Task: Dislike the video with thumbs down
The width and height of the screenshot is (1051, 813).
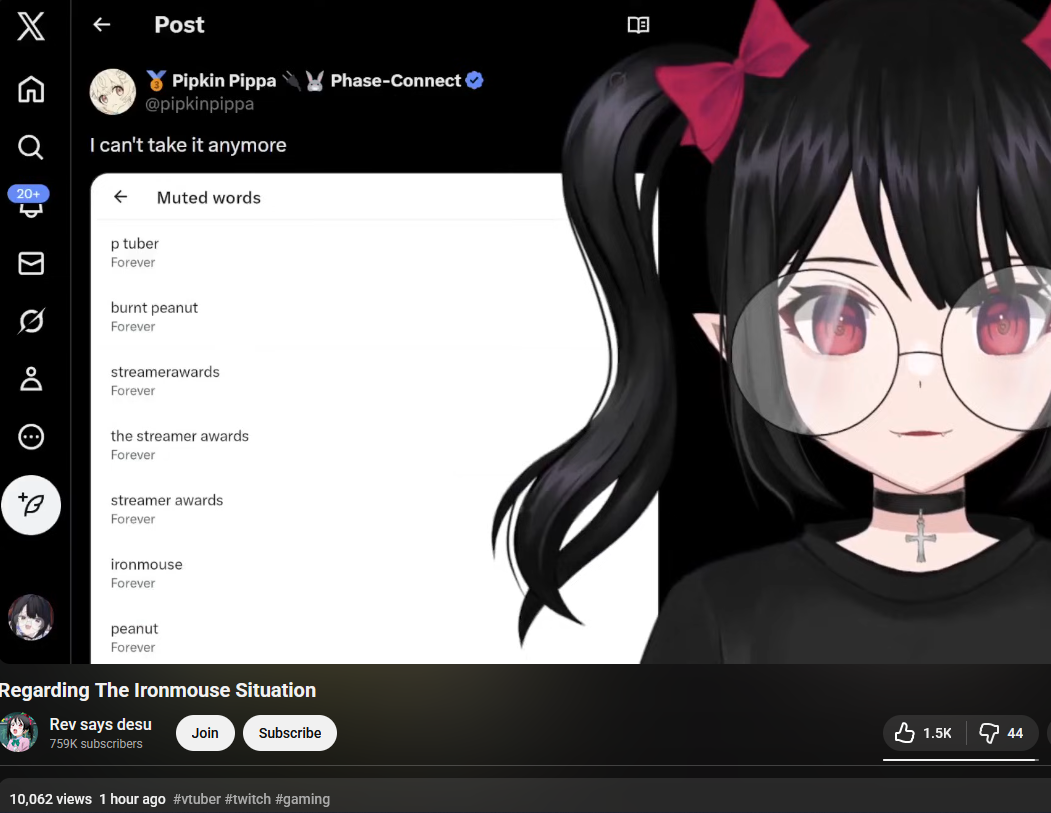Action: tap(1001, 733)
